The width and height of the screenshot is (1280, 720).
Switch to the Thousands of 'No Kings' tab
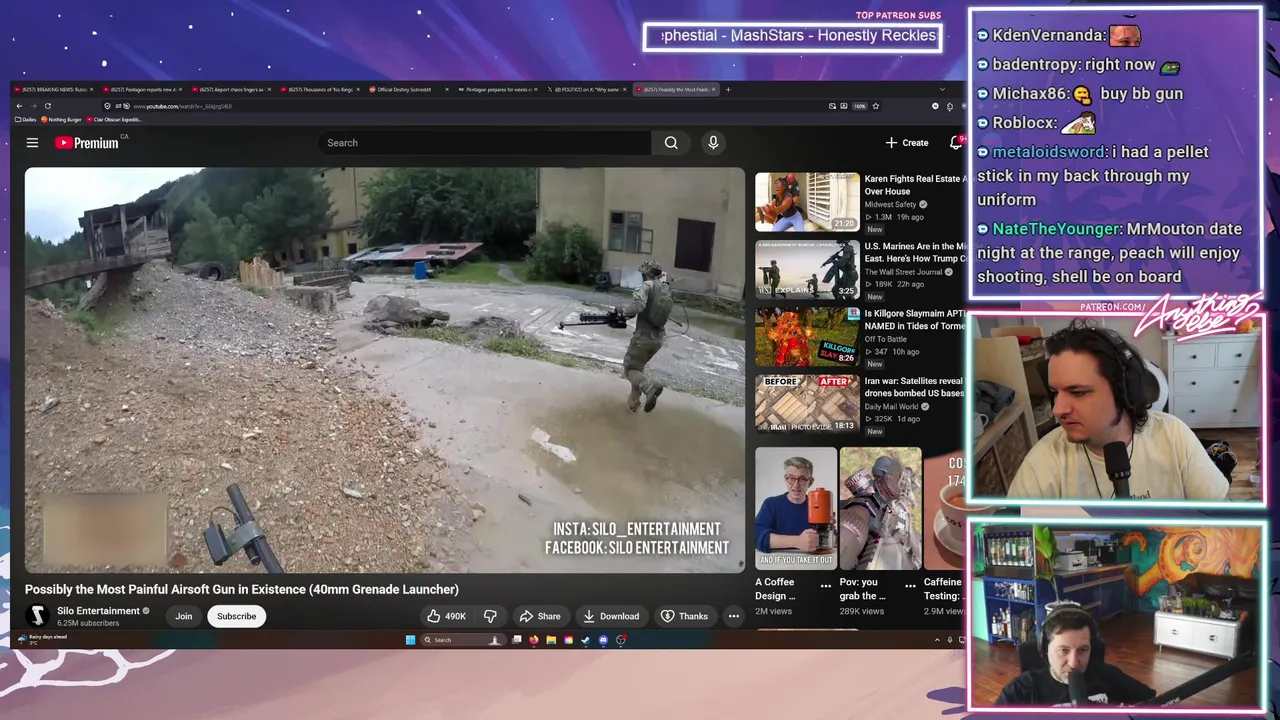[320, 89]
